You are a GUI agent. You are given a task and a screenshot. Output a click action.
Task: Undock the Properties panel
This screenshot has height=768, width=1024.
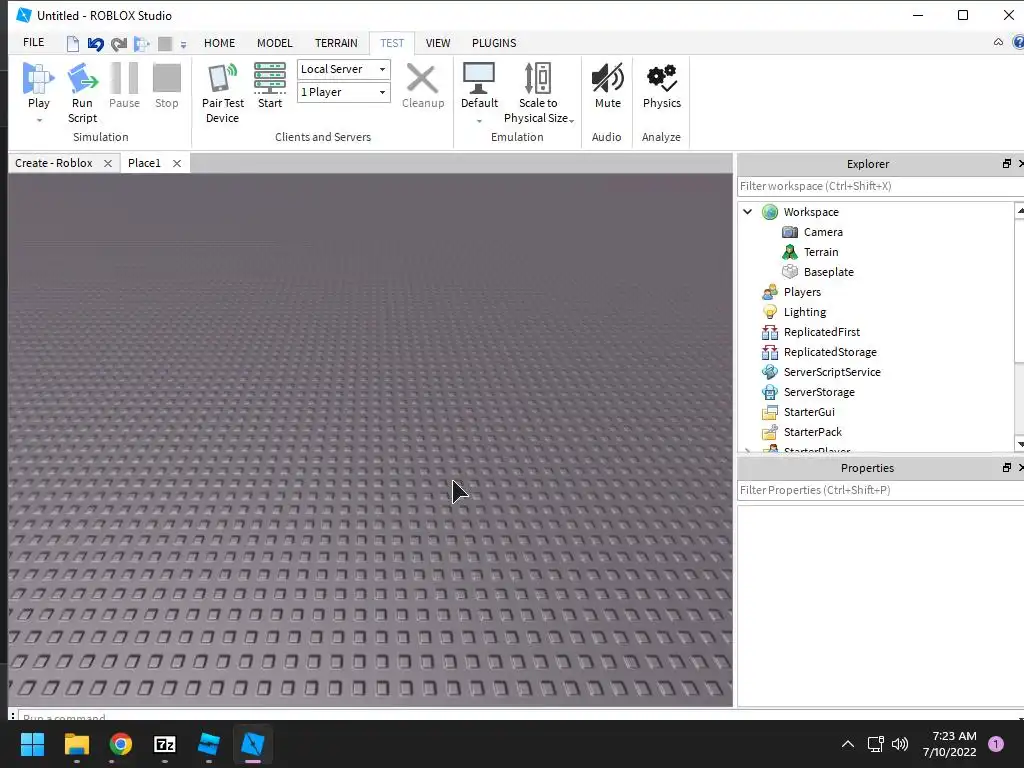[x=1006, y=468]
